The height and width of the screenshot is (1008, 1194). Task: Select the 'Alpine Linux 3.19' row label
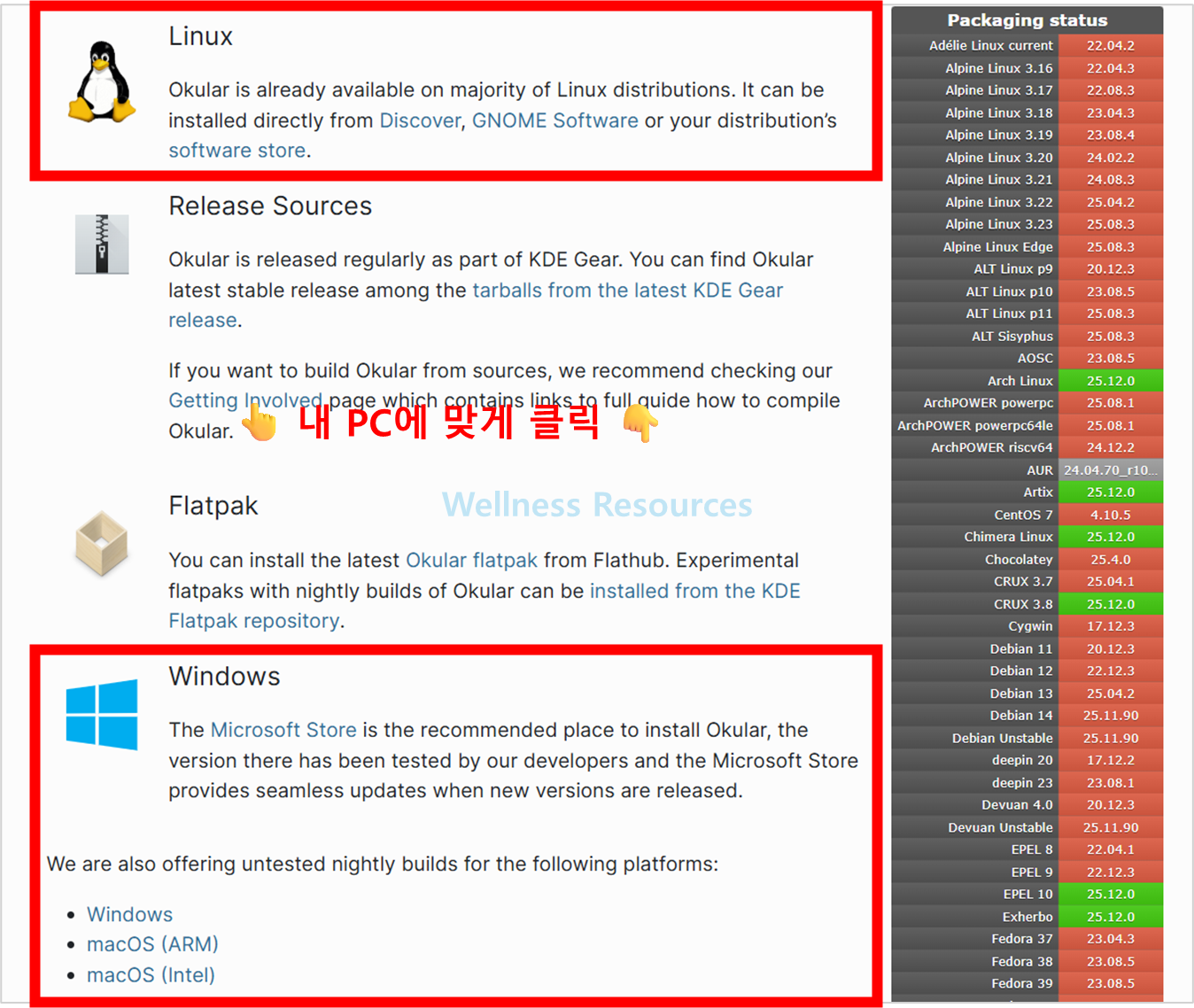click(999, 135)
